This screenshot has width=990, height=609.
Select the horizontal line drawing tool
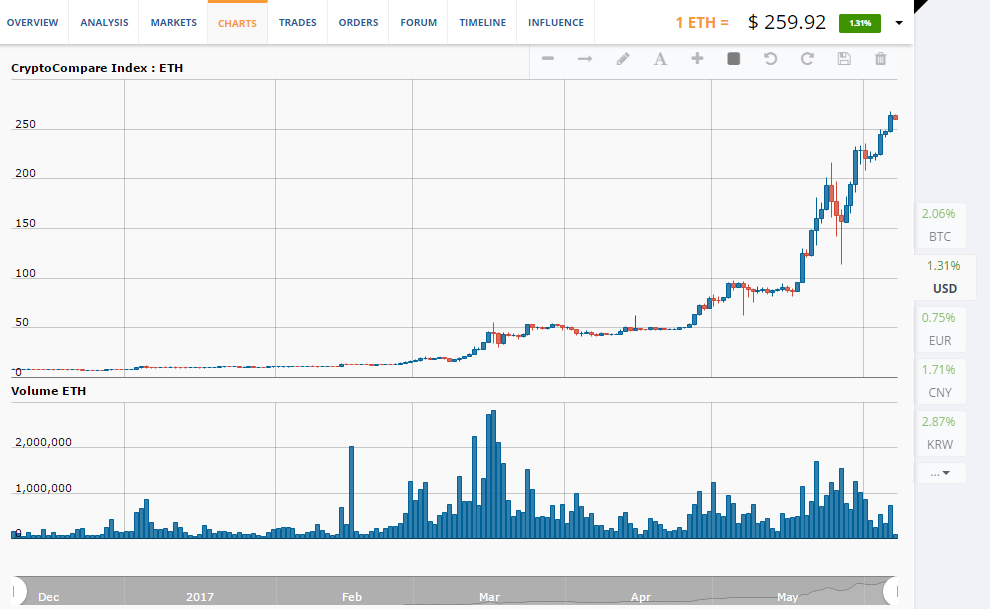point(548,59)
